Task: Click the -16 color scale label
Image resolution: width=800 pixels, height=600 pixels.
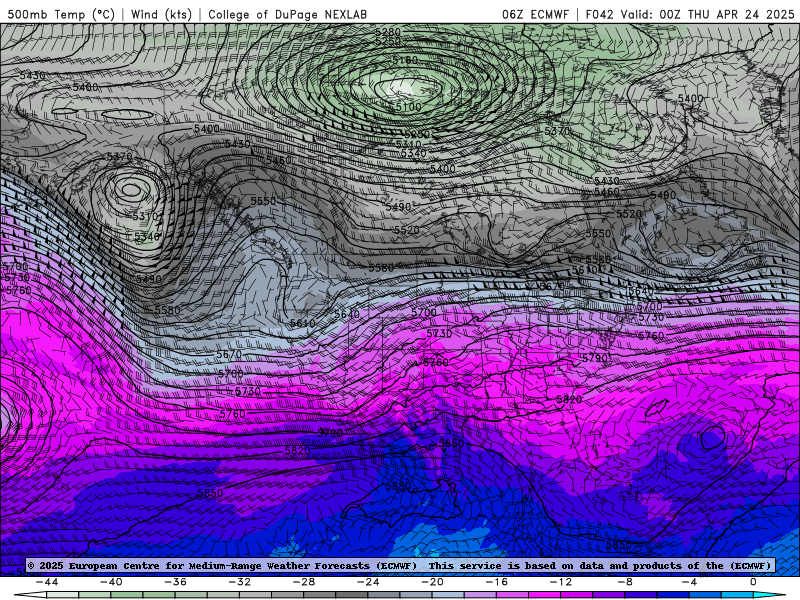Action: 497,582
